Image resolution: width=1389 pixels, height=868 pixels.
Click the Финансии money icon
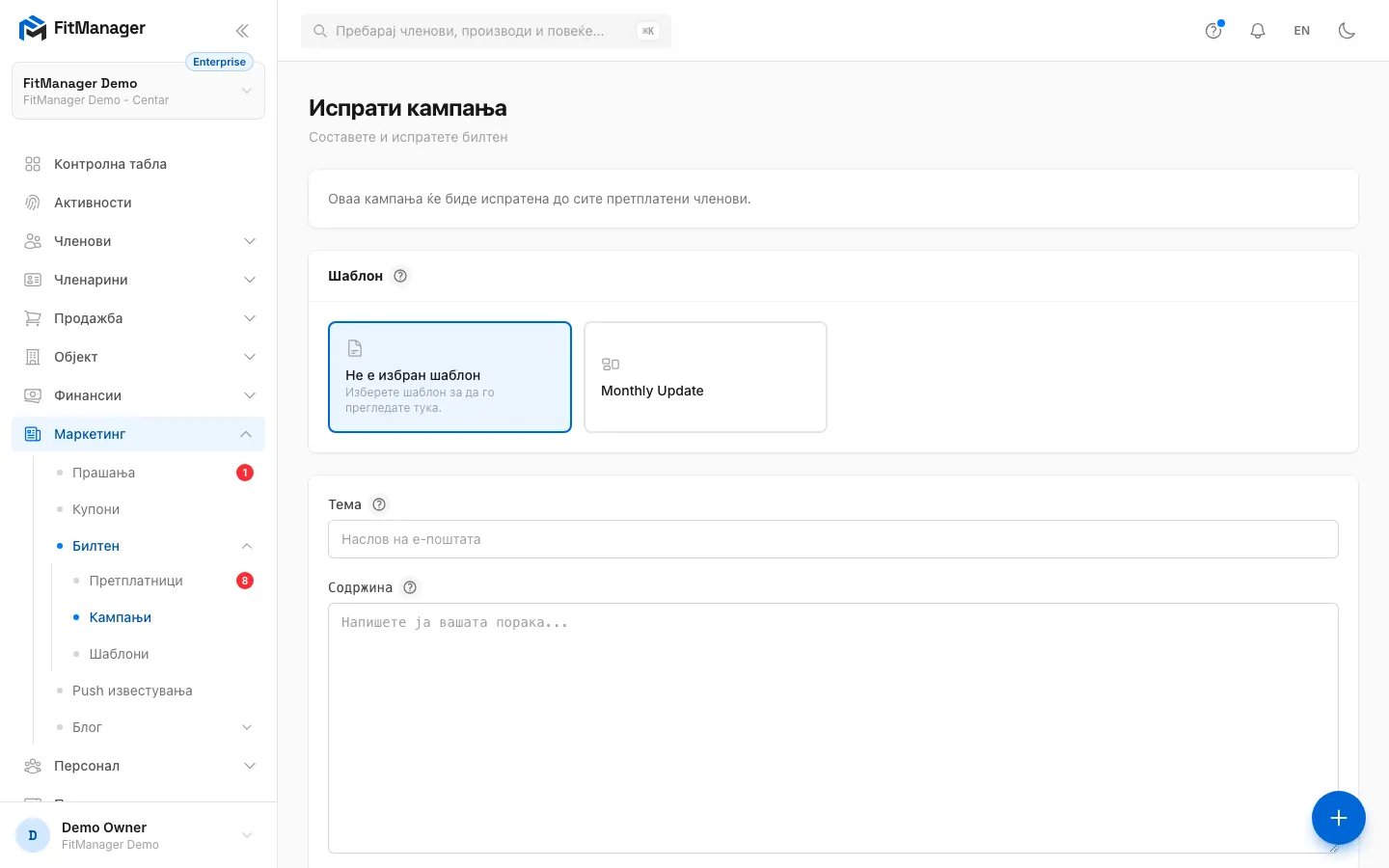pyautogui.click(x=33, y=395)
